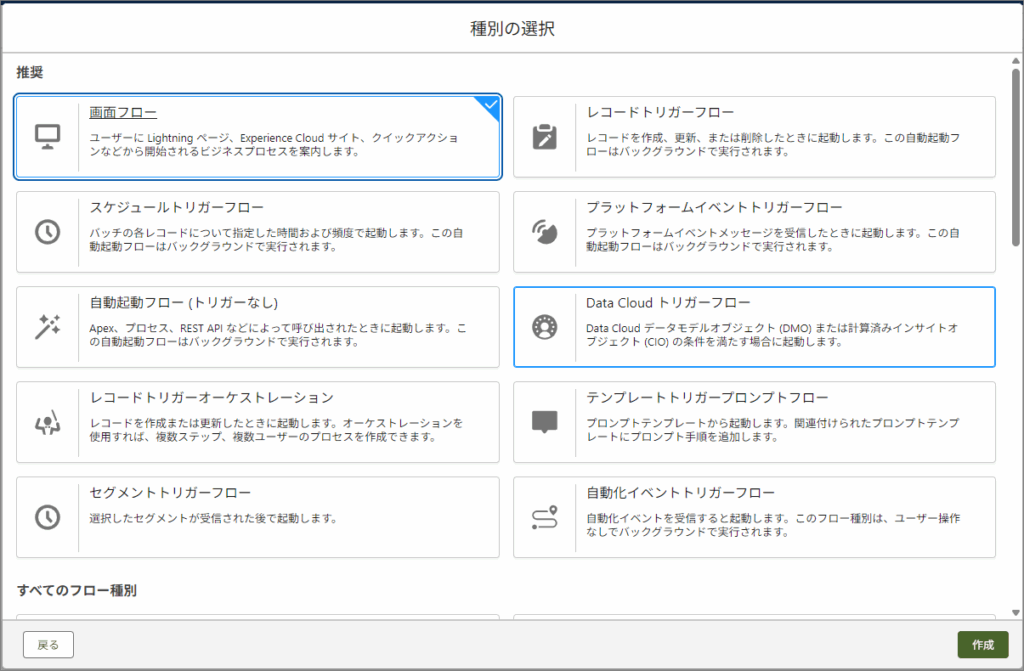The width and height of the screenshot is (1024, 671).
Task: Pick the スケジュールトリガーフロー title text
Action: pyautogui.click(x=177, y=207)
